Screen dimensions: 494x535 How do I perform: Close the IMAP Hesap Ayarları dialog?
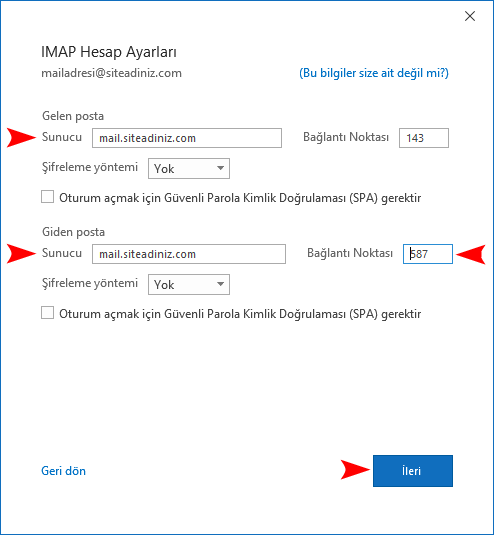pyautogui.click(x=470, y=16)
